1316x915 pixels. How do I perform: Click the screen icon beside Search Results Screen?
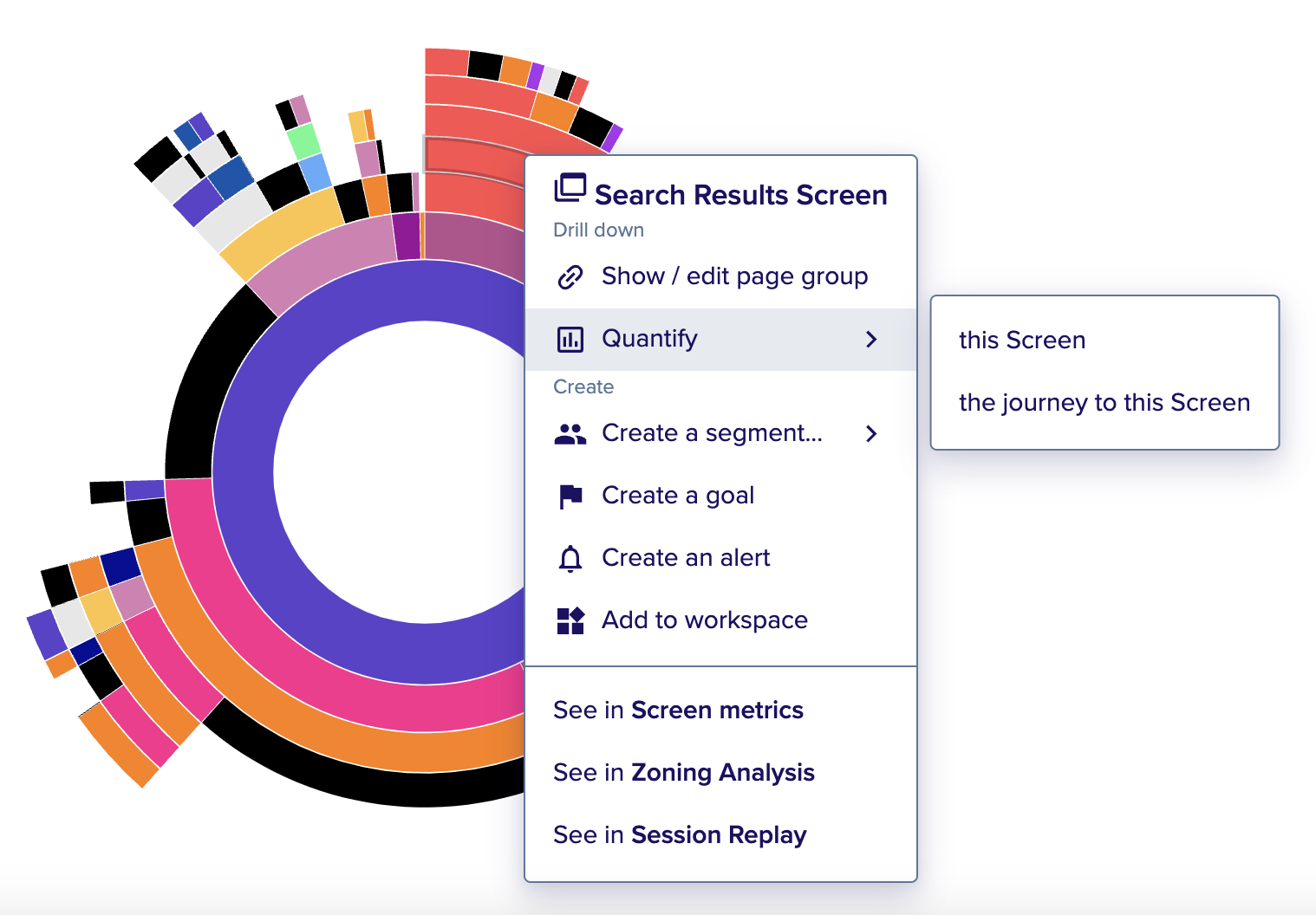(x=570, y=188)
